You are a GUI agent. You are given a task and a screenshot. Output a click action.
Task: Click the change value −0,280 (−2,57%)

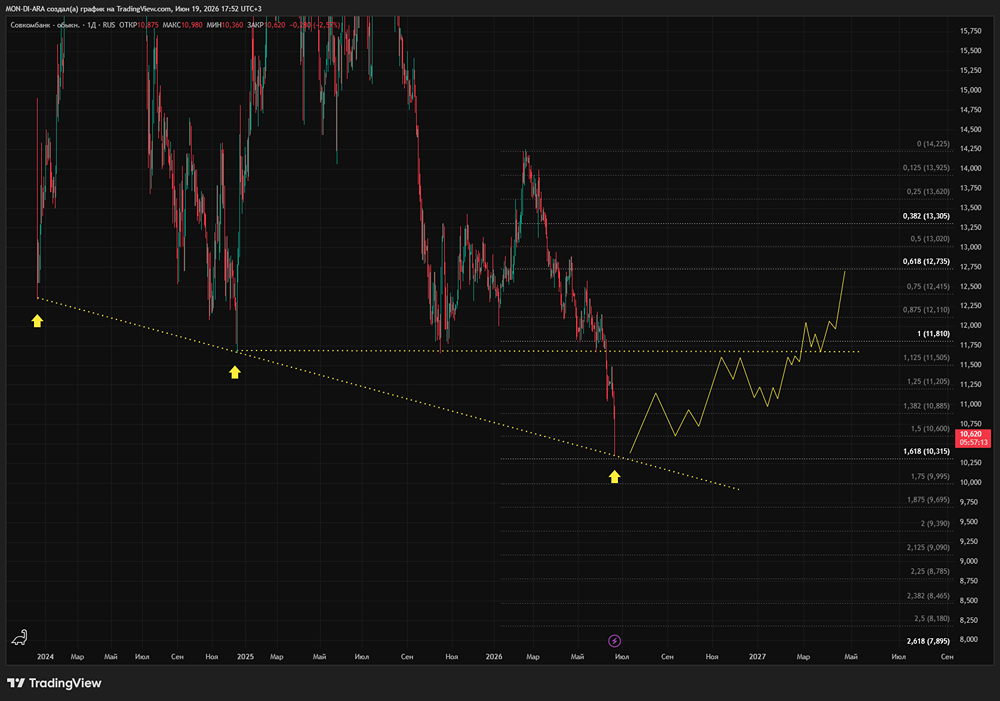click(x=315, y=25)
